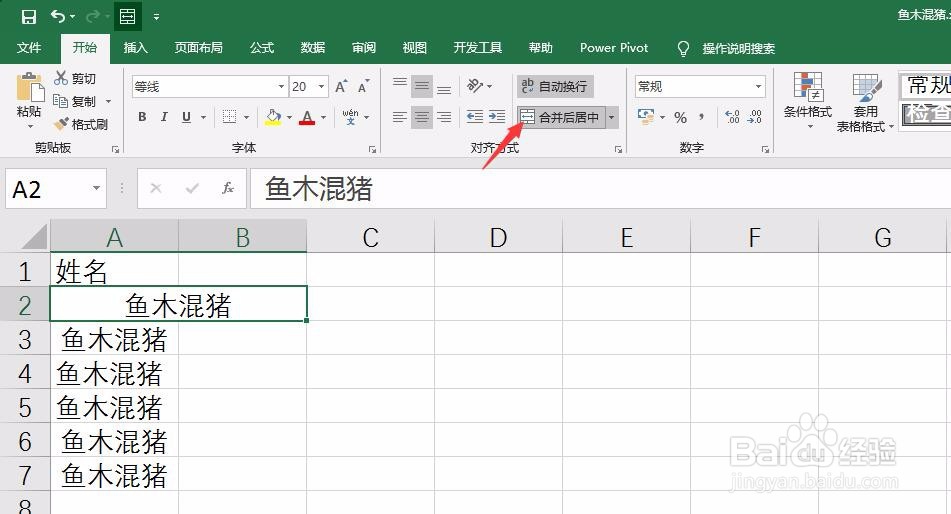This screenshot has height=514, width=951.
Task: Align text right
Action: point(444,117)
